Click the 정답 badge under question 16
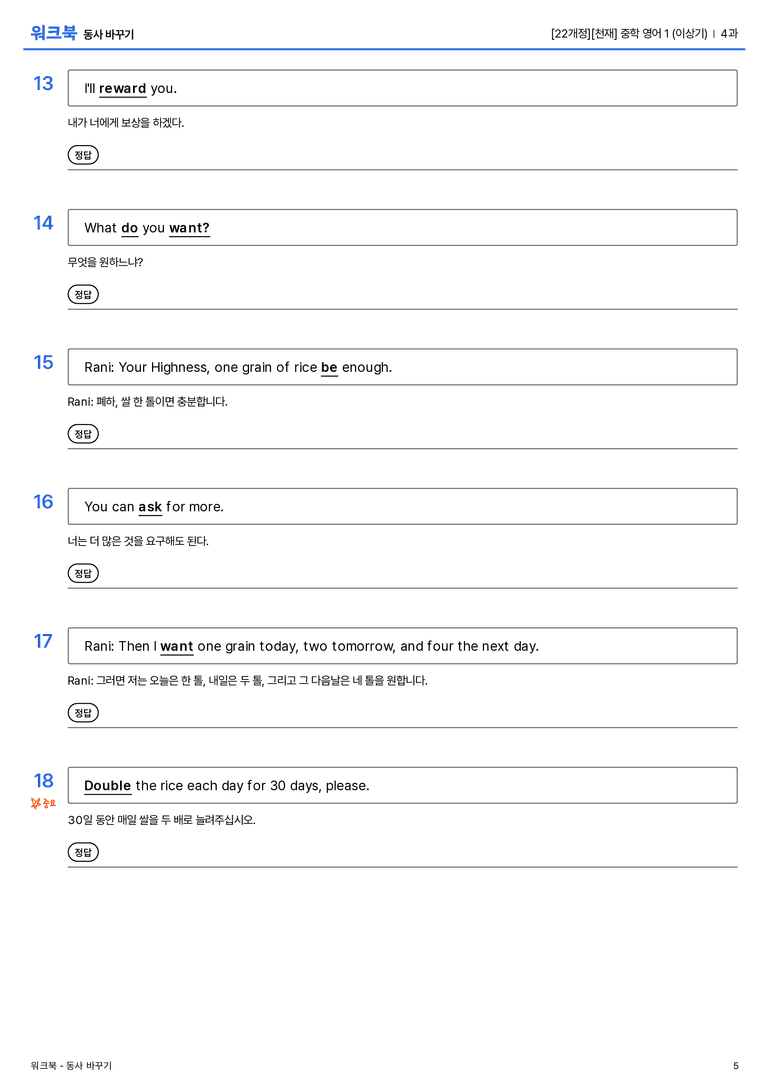The width and height of the screenshot is (768, 1087). [x=83, y=573]
